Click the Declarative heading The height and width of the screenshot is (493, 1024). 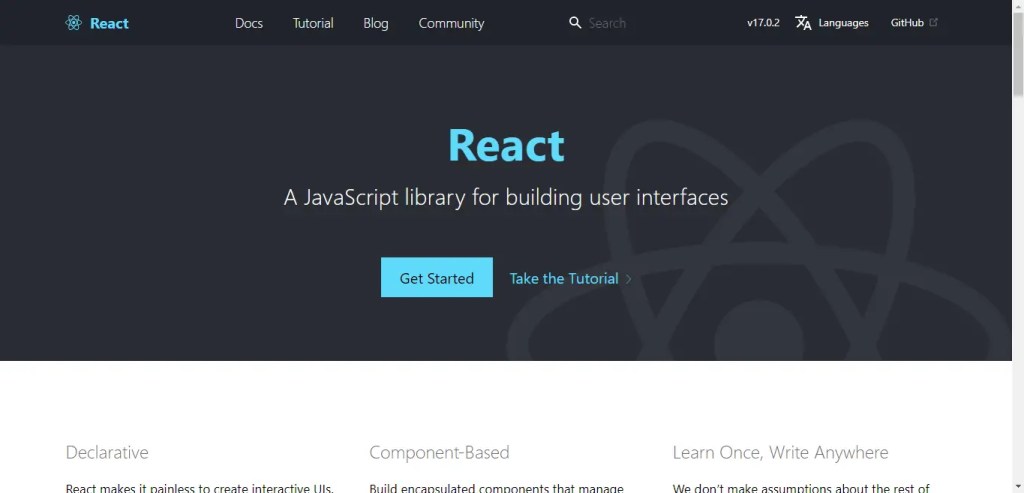[x=107, y=453]
